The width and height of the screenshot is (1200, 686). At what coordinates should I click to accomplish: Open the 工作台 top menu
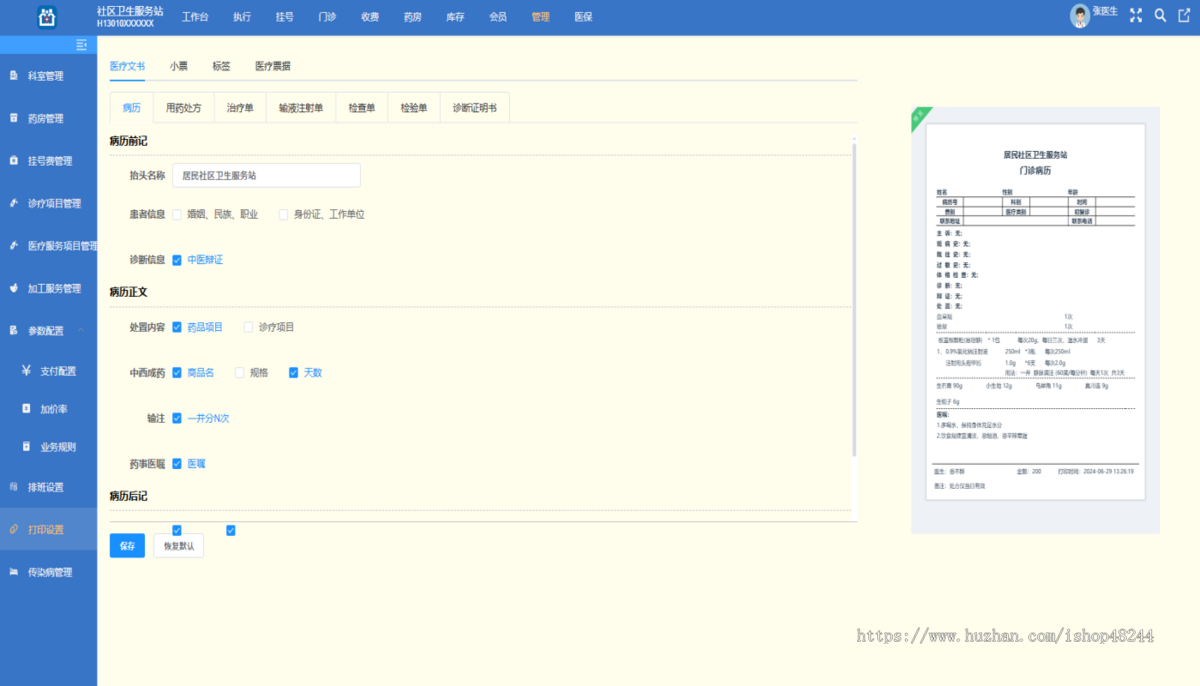pos(196,17)
